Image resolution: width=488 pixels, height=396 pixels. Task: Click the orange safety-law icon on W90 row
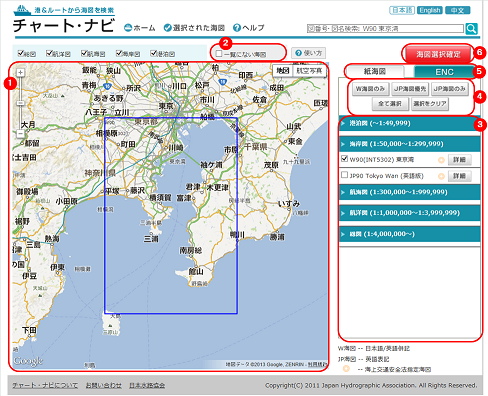[441, 160]
